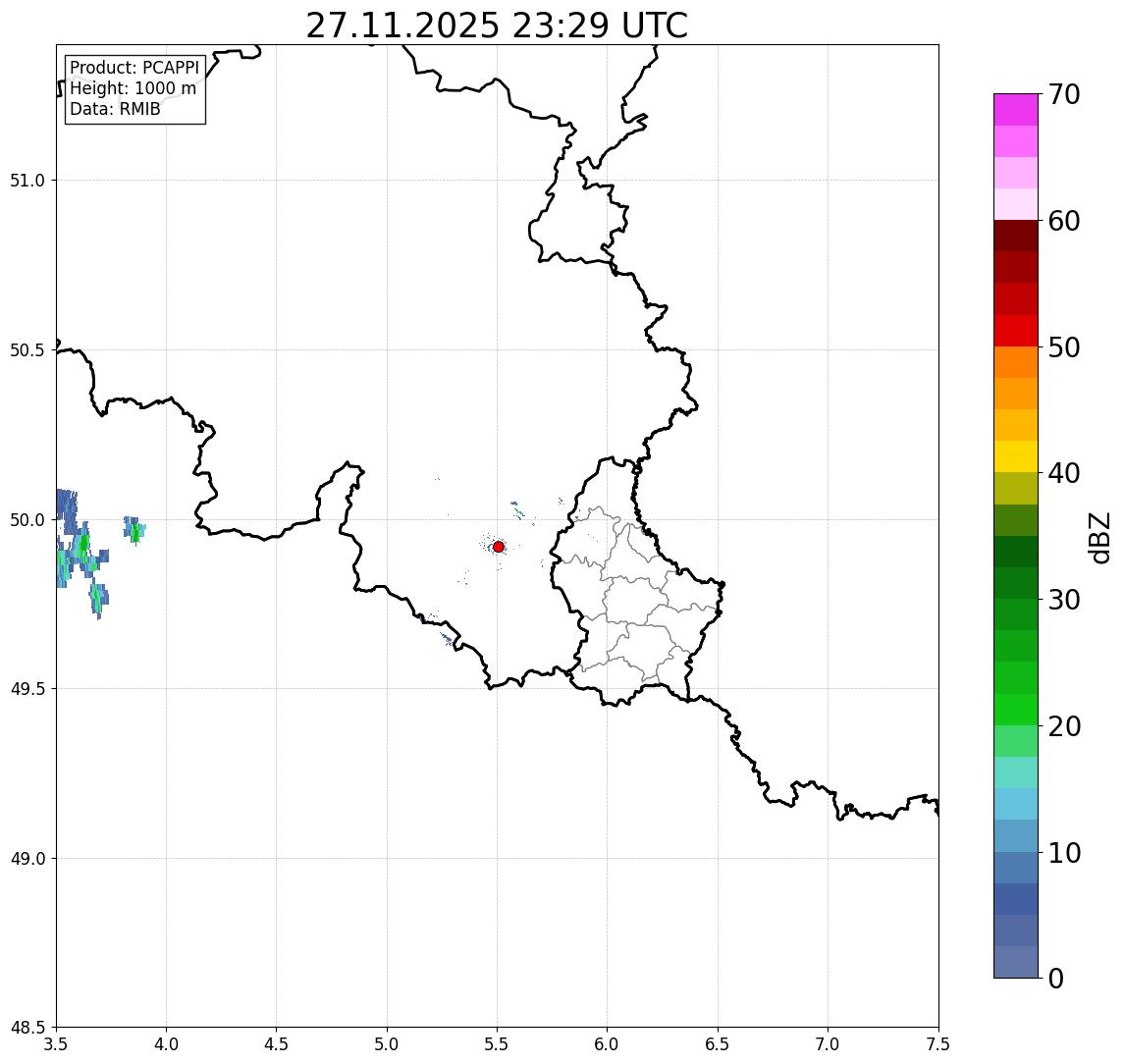Click the "Height: 1000 m" legend line

[x=133, y=88]
